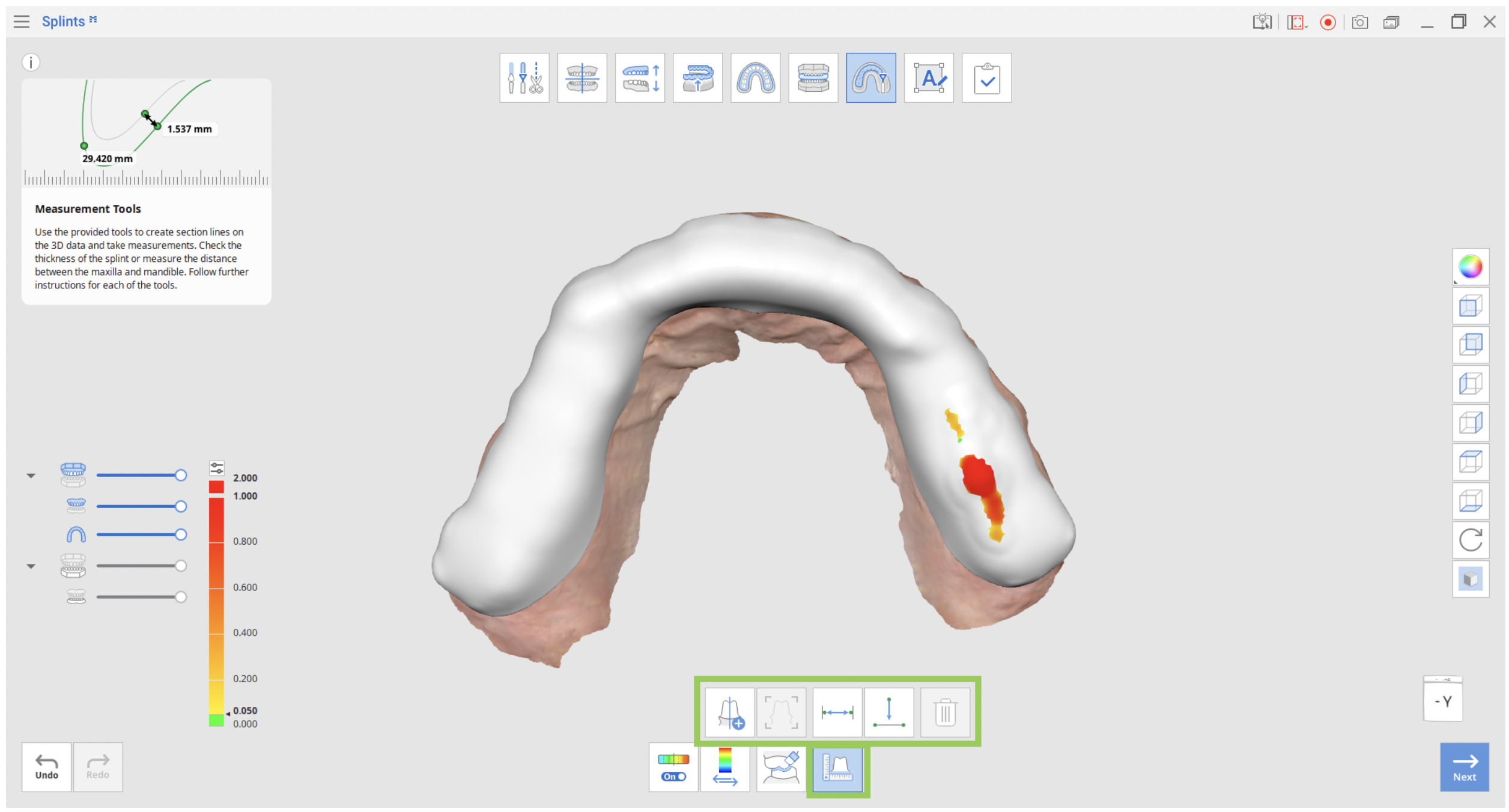Screen dimensions: 1509x812
Task: Click the trash icon to delete measurements
Action: [945, 712]
